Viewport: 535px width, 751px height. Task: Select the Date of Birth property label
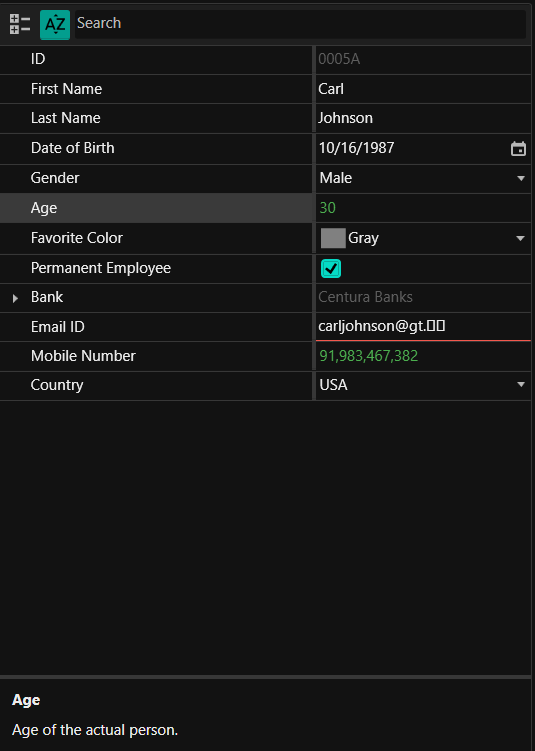(x=73, y=148)
